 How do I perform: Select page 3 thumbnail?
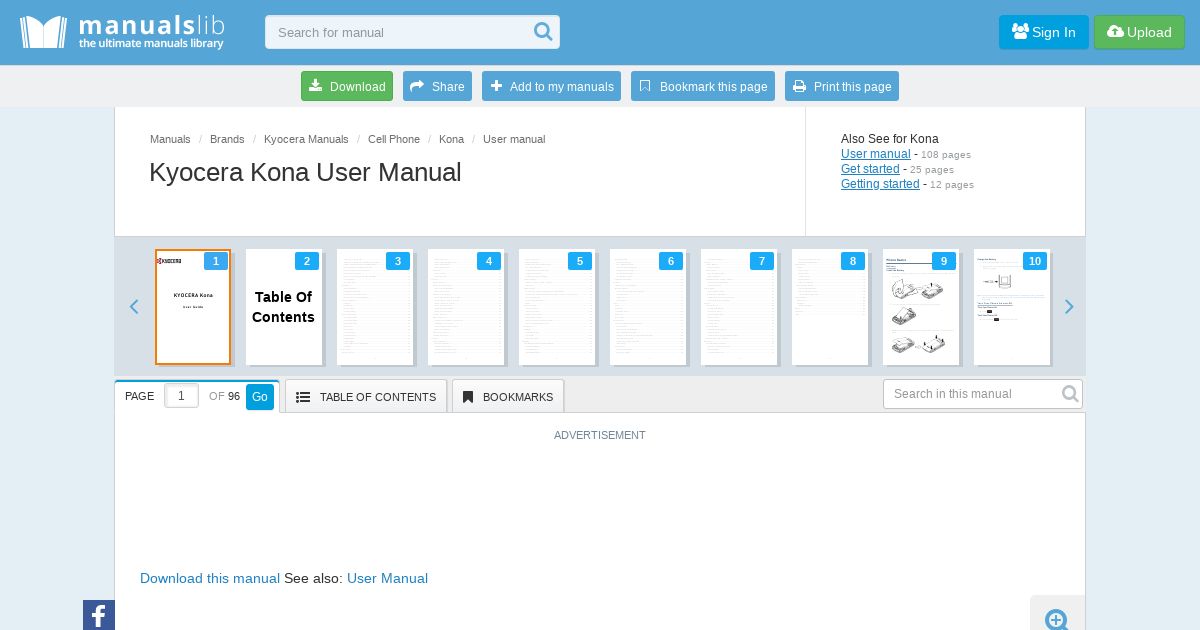pos(375,307)
